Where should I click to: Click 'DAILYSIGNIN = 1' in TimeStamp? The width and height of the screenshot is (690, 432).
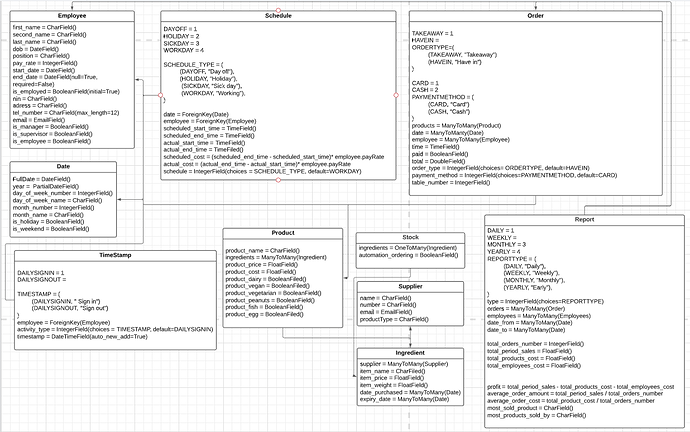(40, 273)
